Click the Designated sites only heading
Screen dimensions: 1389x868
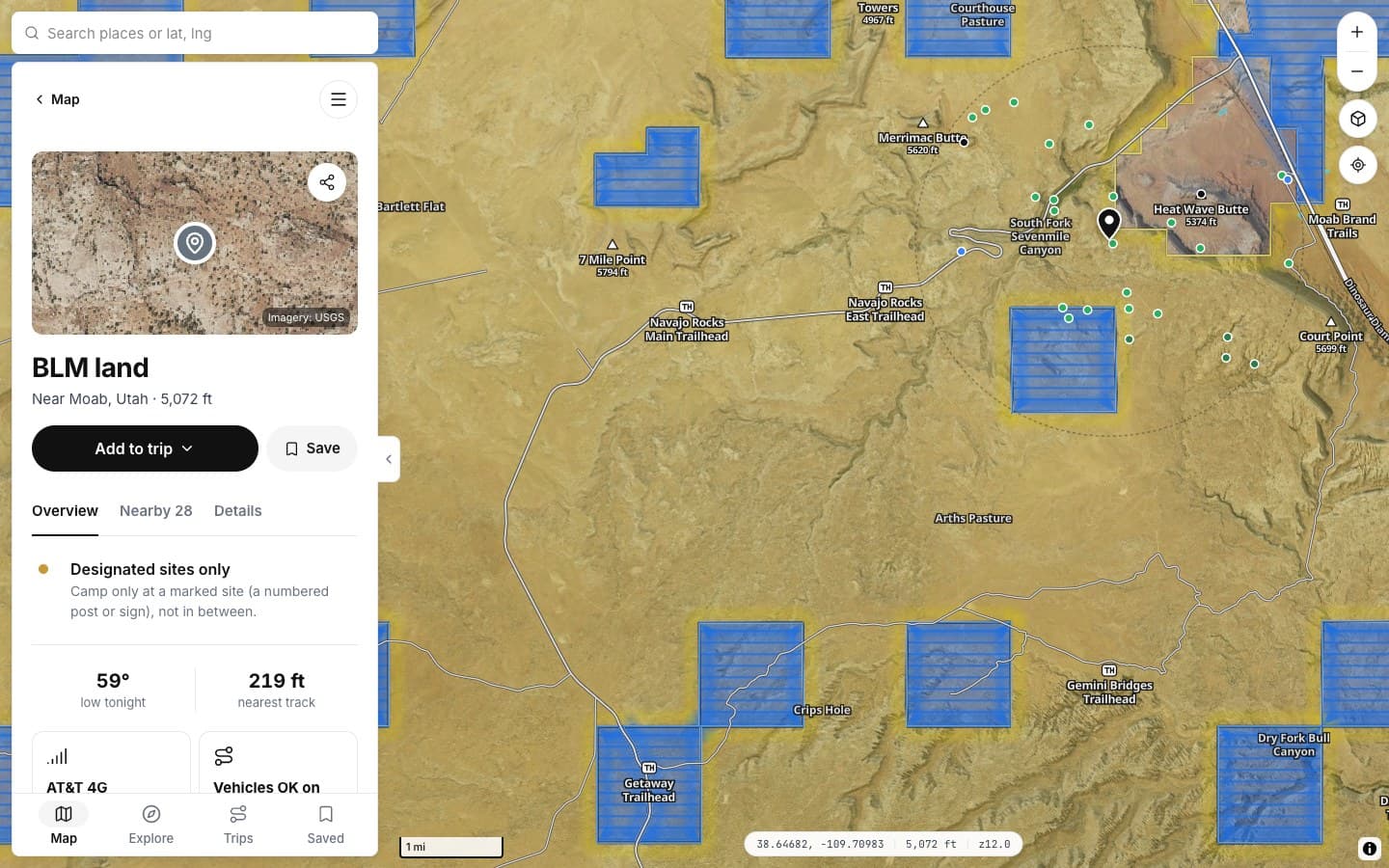pos(150,569)
